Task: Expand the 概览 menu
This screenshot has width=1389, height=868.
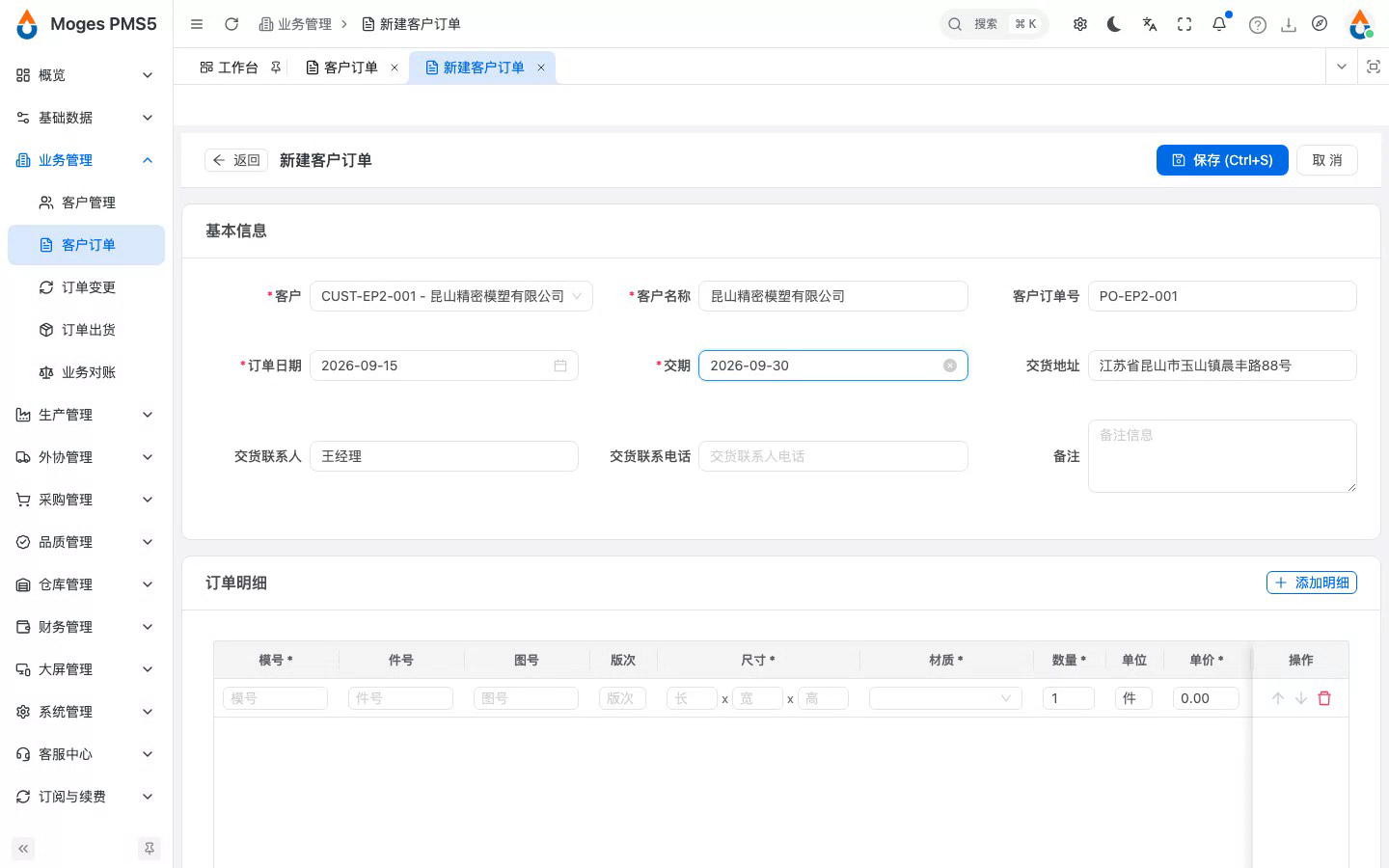Action: (86, 75)
